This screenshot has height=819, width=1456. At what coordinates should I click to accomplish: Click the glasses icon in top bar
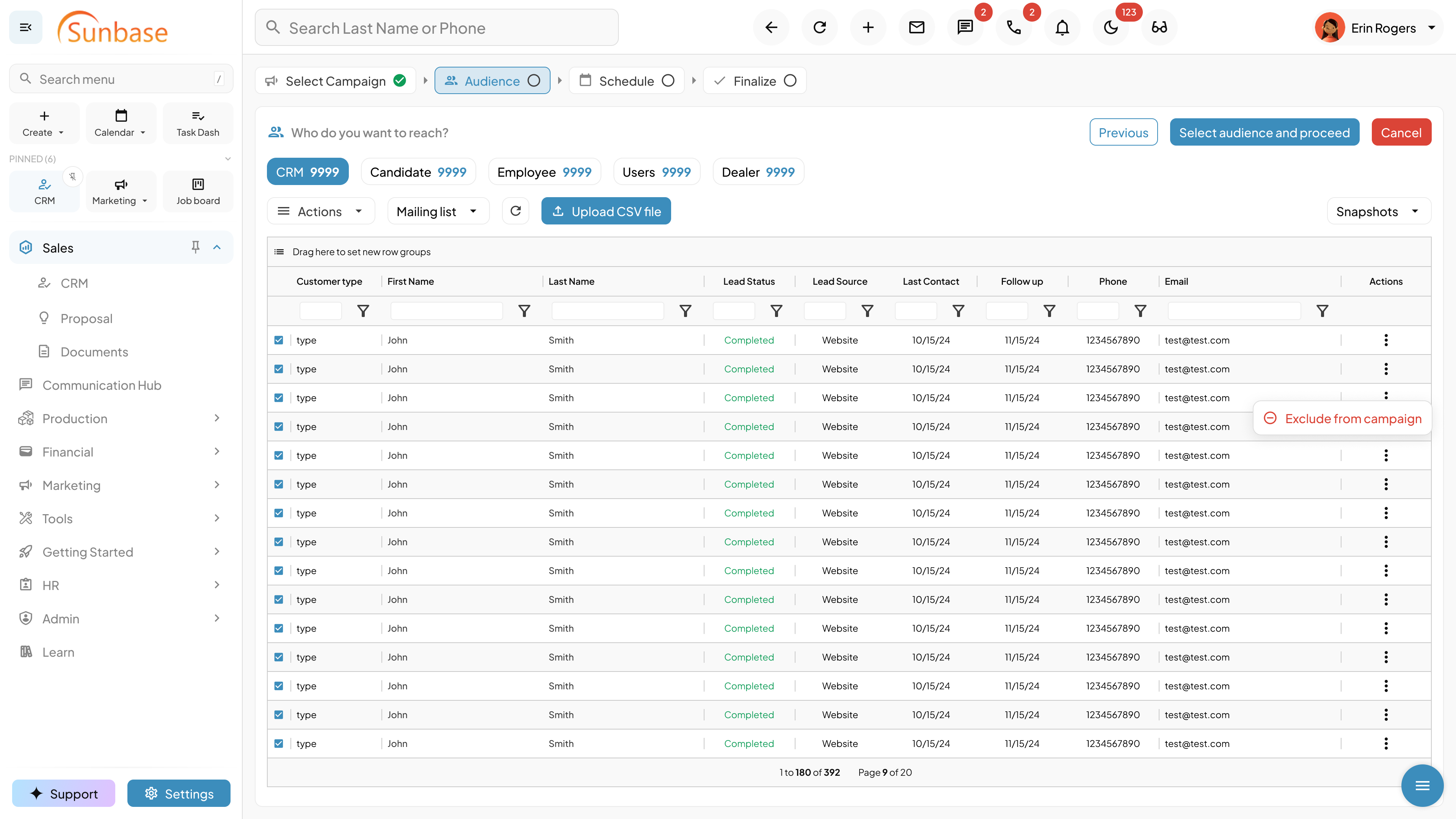1159,27
